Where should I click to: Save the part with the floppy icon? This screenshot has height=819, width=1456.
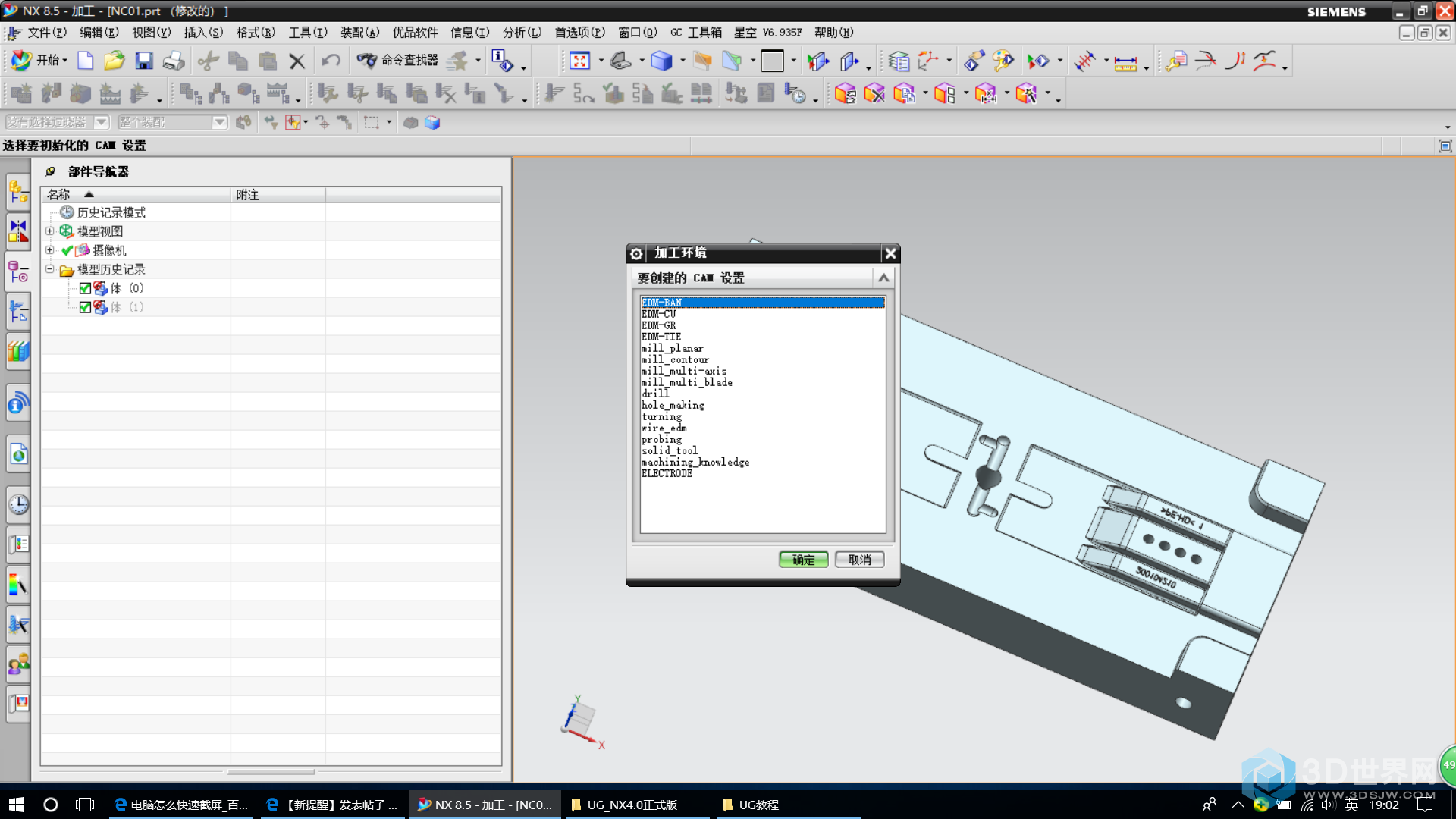tap(144, 61)
